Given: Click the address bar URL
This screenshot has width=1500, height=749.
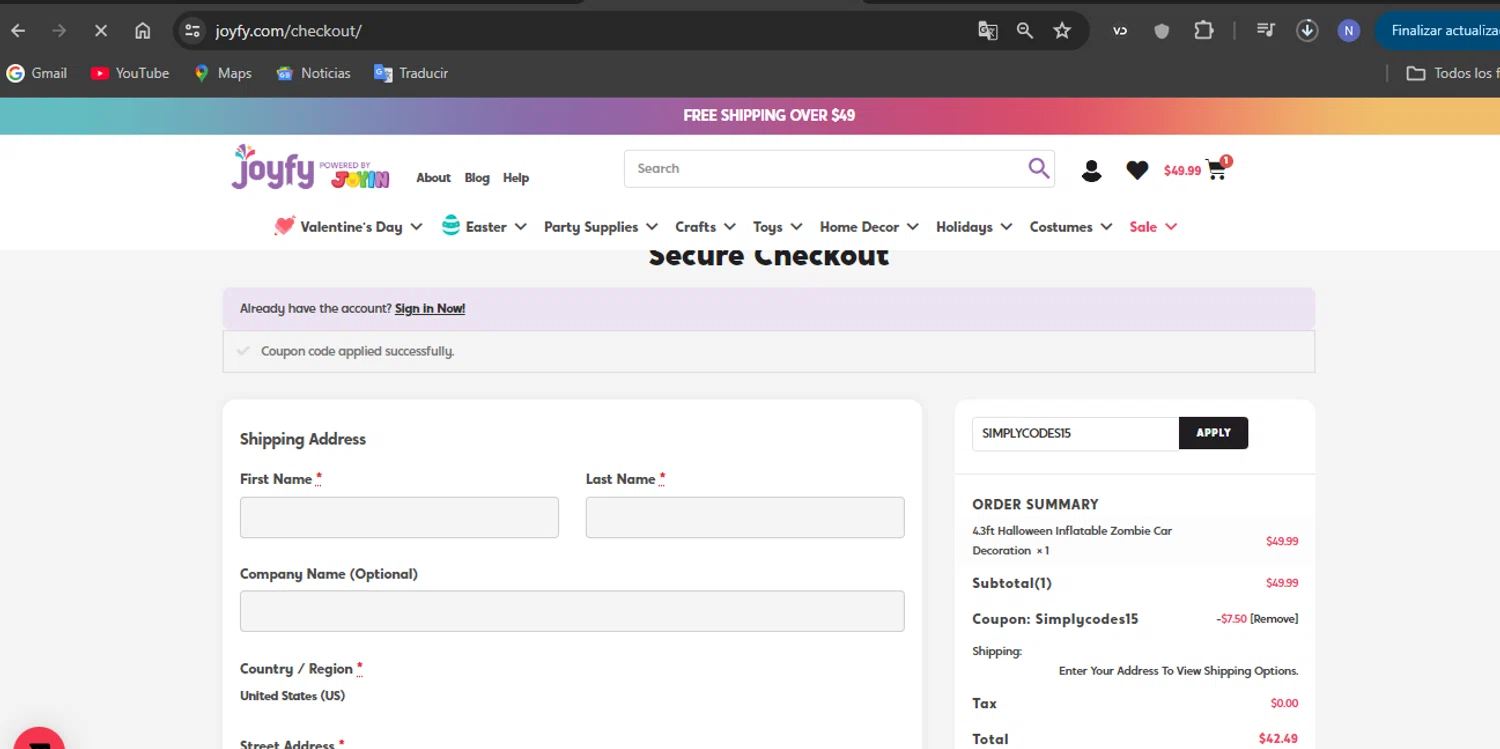Looking at the screenshot, I should click(288, 31).
